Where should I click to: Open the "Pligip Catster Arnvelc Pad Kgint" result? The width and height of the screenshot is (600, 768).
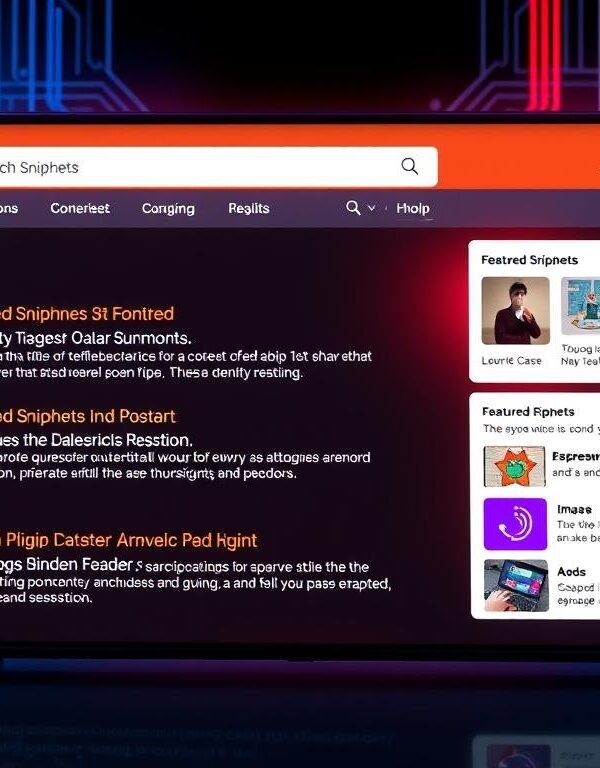128,541
